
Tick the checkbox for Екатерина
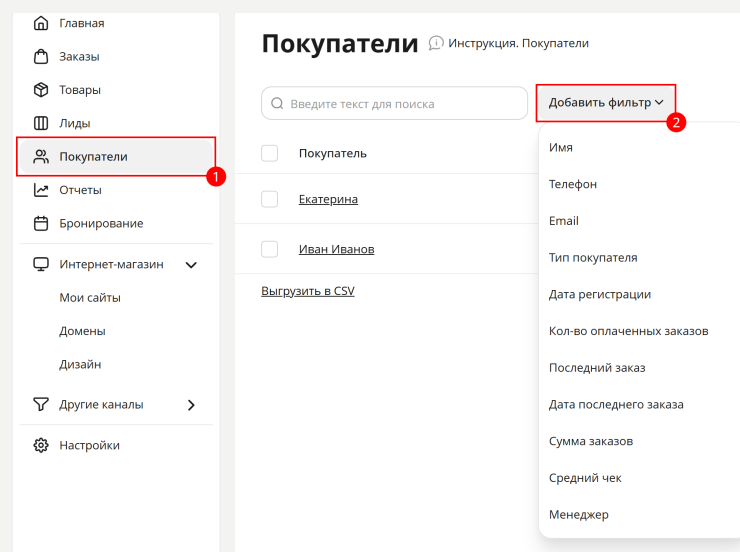click(269, 199)
